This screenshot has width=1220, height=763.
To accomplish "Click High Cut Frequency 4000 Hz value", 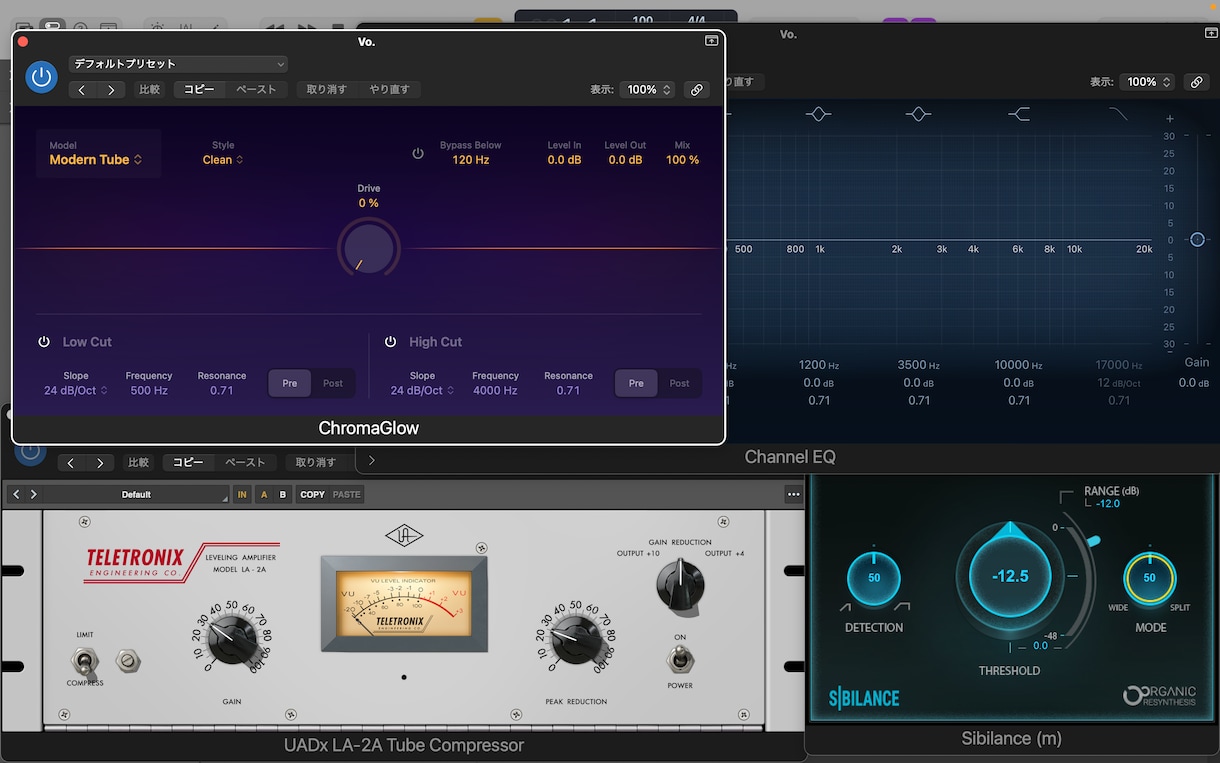I will point(496,391).
